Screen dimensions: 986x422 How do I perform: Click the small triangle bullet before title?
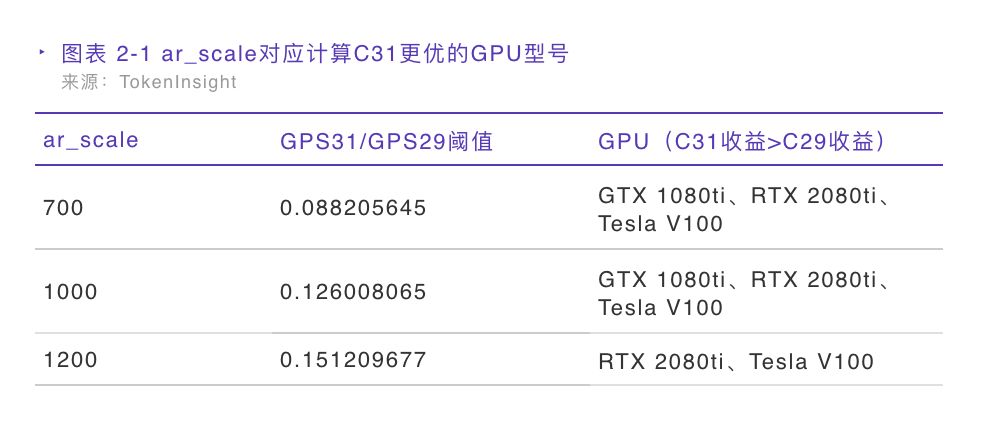coord(42,52)
